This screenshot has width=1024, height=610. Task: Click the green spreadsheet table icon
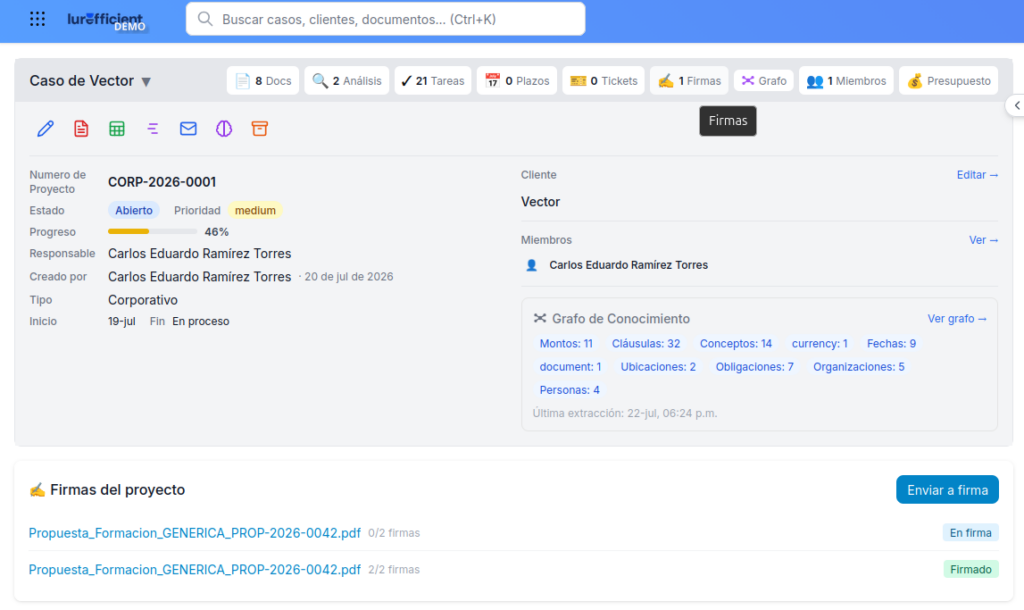tap(117, 129)
